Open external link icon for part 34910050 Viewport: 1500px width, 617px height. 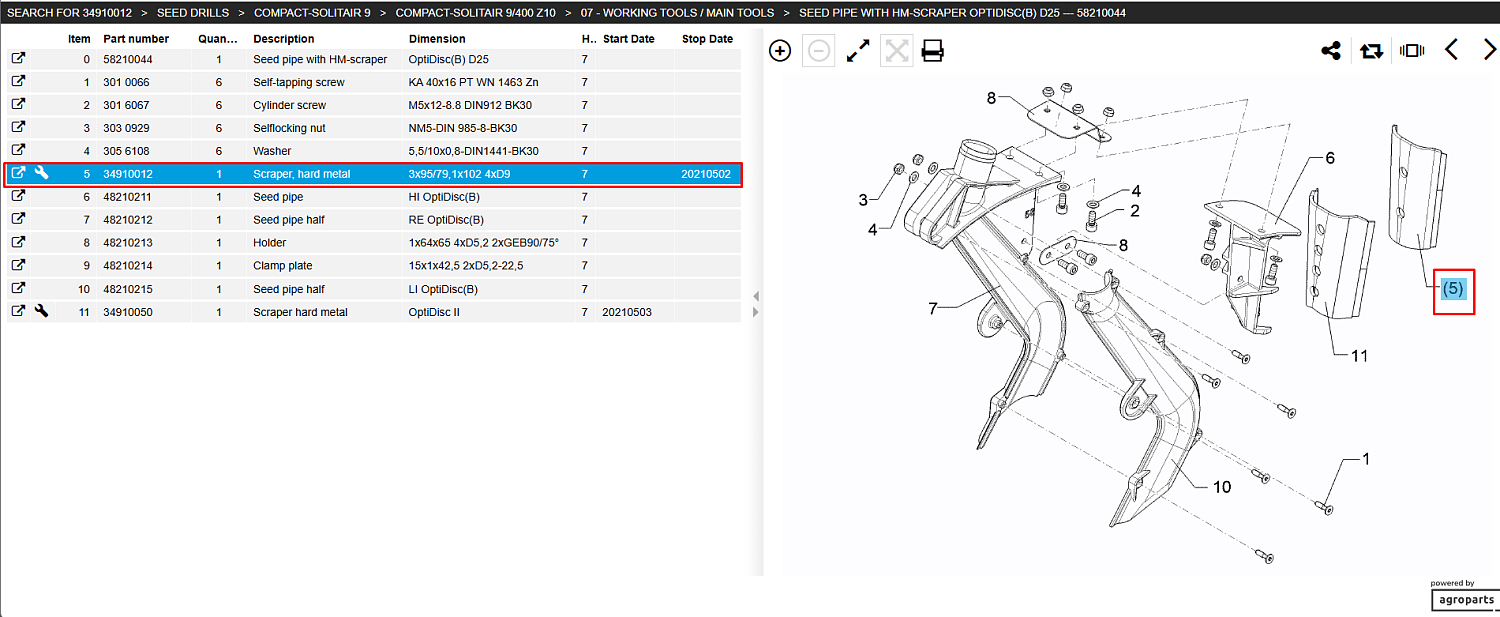18,312
